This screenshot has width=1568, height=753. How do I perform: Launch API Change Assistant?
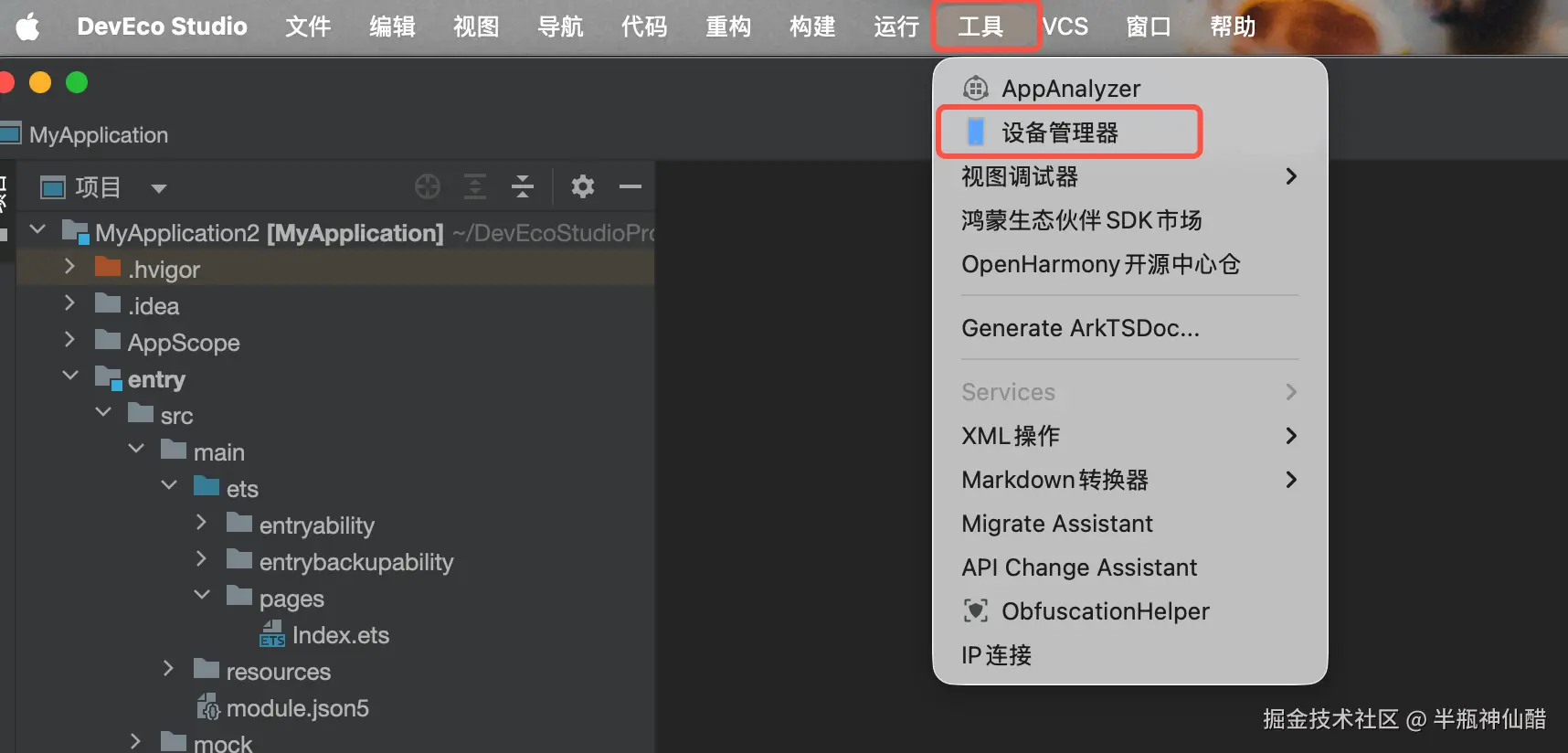point(1129,567)
